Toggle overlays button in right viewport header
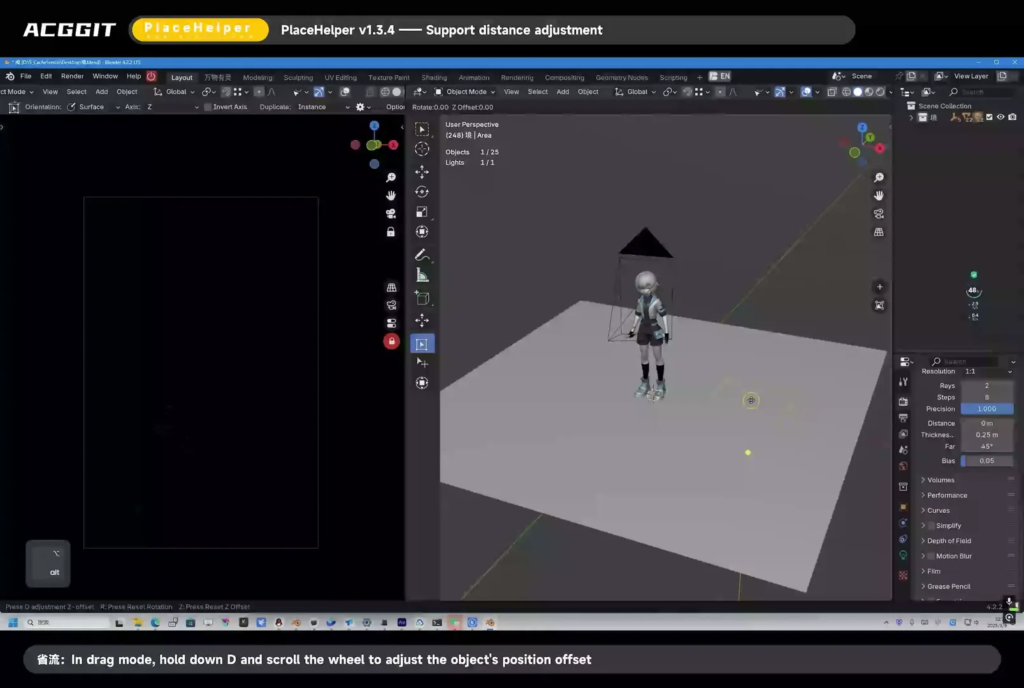This screenshot has width=1024, height=688. pos(807,92)
